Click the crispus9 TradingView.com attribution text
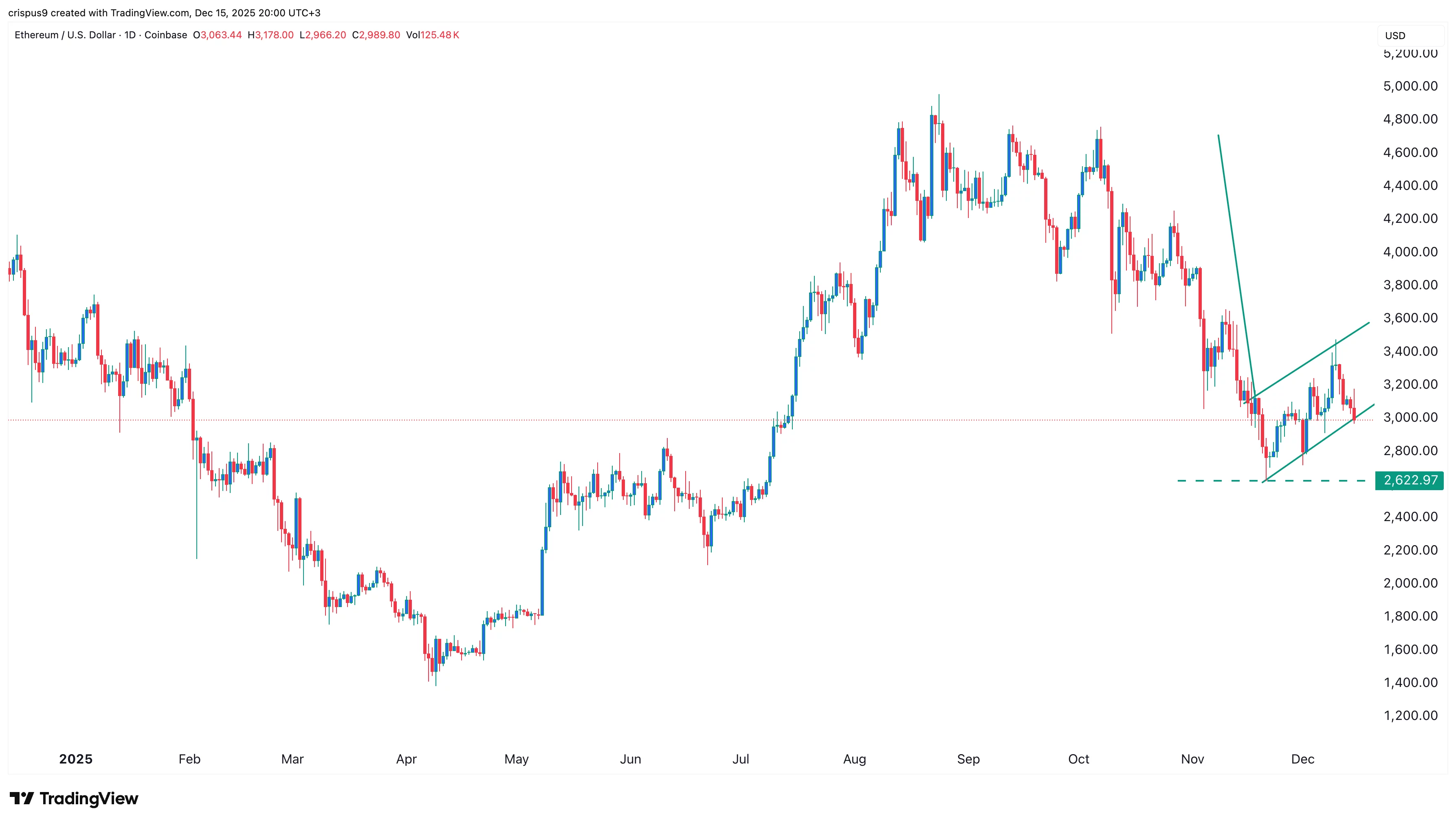This screenshot has height=823, width=1456. pos(164,13)
